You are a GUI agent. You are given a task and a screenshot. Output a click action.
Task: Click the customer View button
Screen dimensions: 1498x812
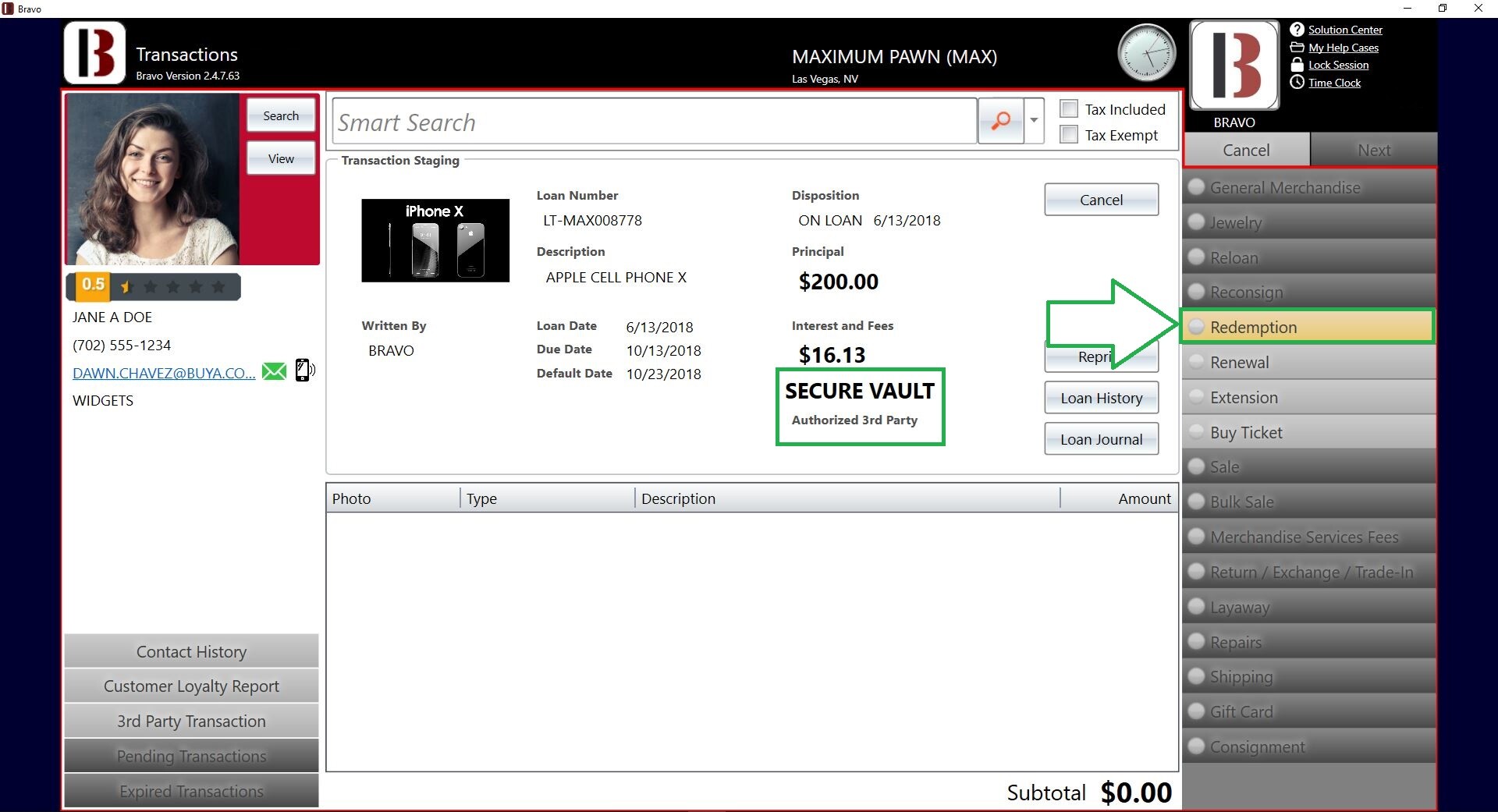point(281,158)
